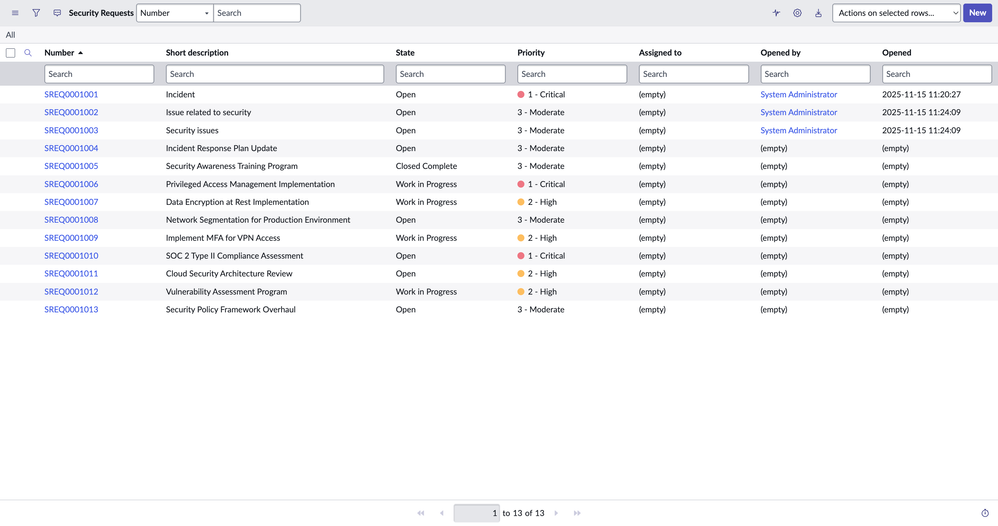This screenshot has width=998, height=526.
Task: Click the All breadcrumb filter
Action: click(x=11, y=35)
